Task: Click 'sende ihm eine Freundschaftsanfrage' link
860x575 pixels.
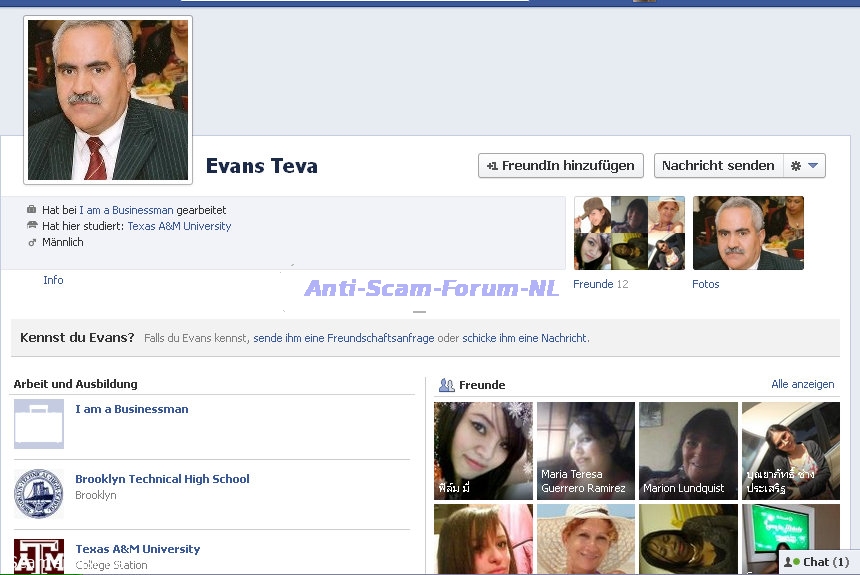Action: (343, 338)
